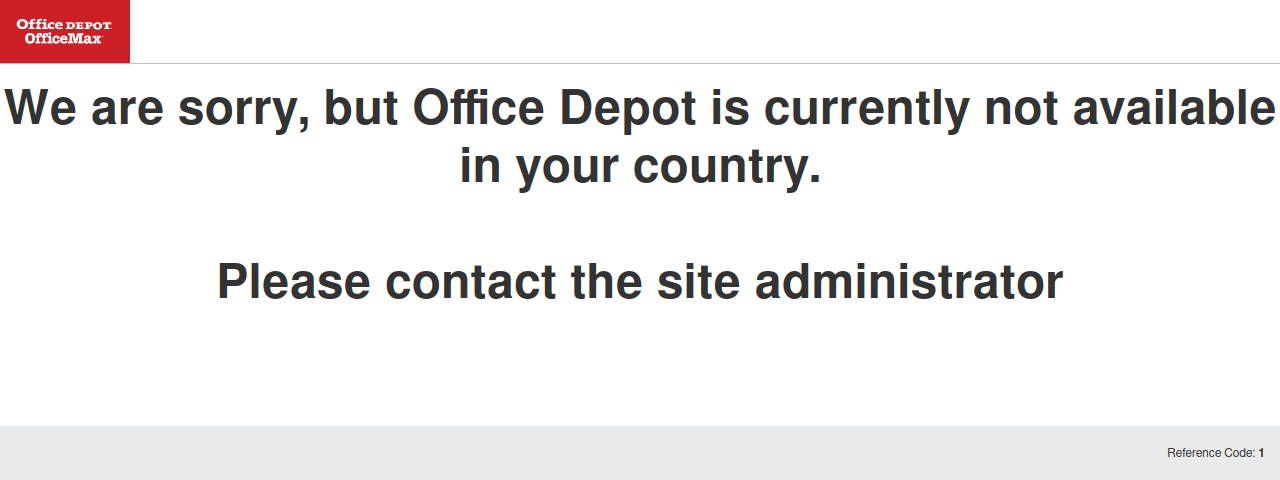
Task: Click the words "Office Depot" in the heading
Action: pyautogui.click(x=554, y=107)
